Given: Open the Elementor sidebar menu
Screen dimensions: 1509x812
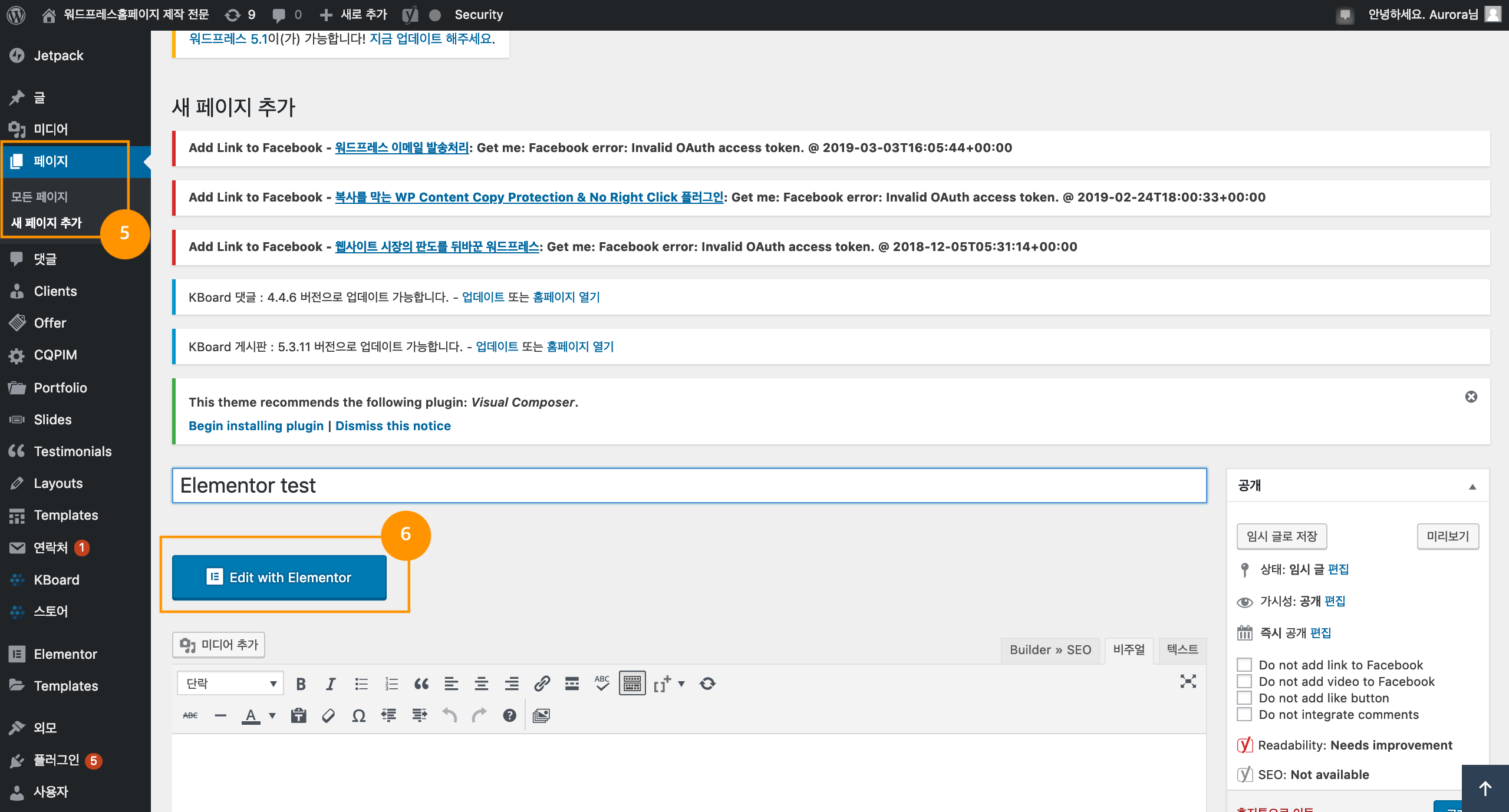Looking at the screenshot, I should point(65,654).
